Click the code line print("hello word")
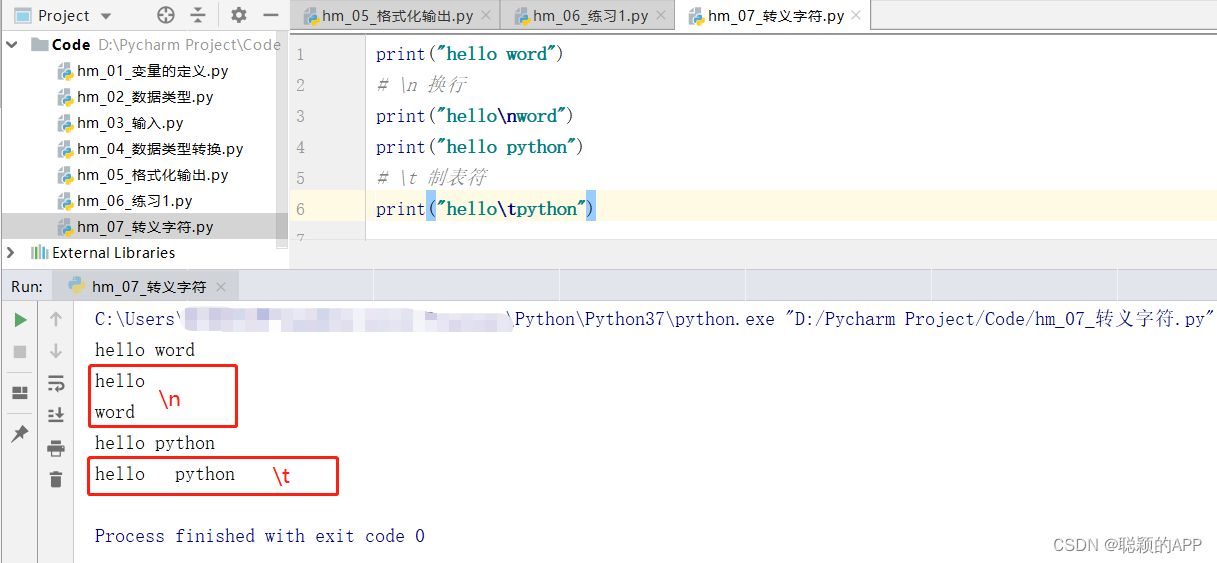 [x=470, y=54]
